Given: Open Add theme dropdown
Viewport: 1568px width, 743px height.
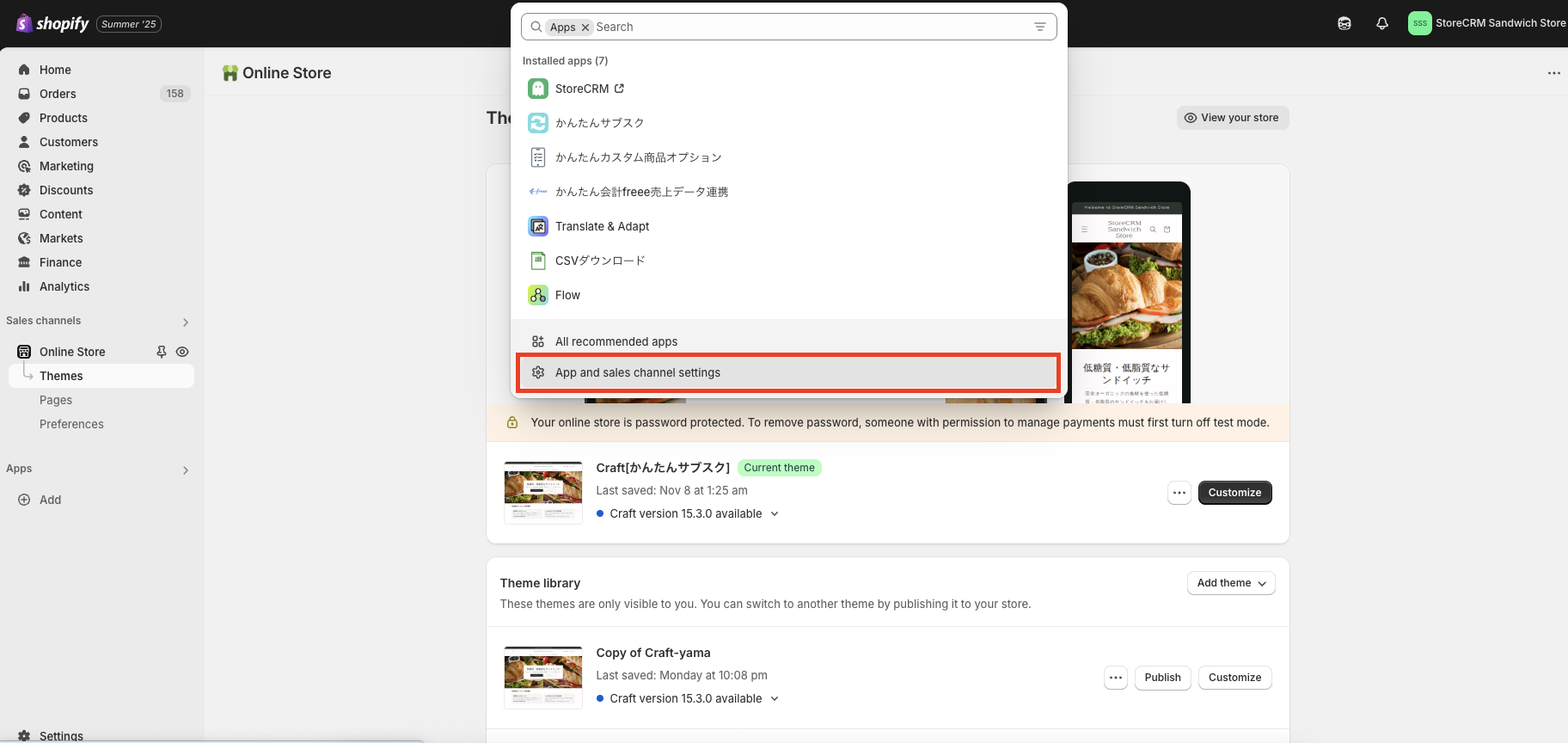Looking at the screenshot, I should click(1231, 583).
